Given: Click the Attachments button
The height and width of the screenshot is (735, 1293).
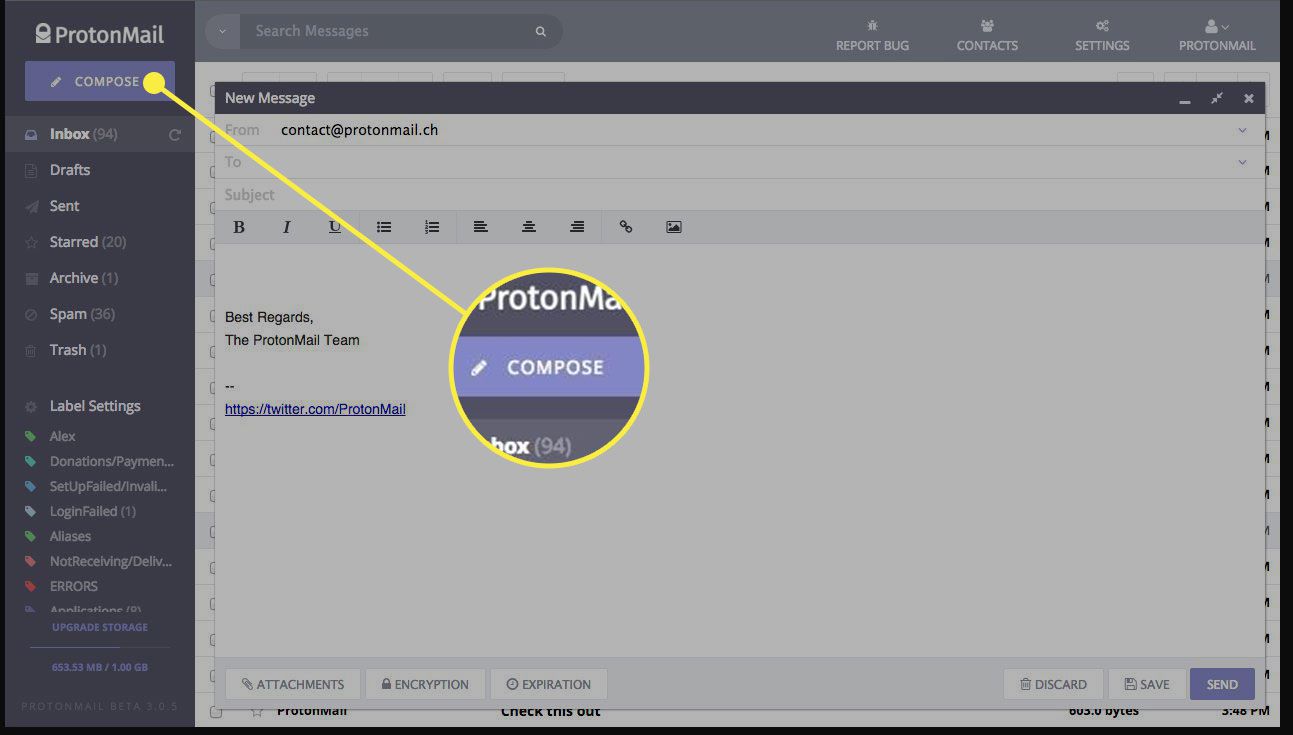Looking at the screenshot, I should tap(292, 684).
